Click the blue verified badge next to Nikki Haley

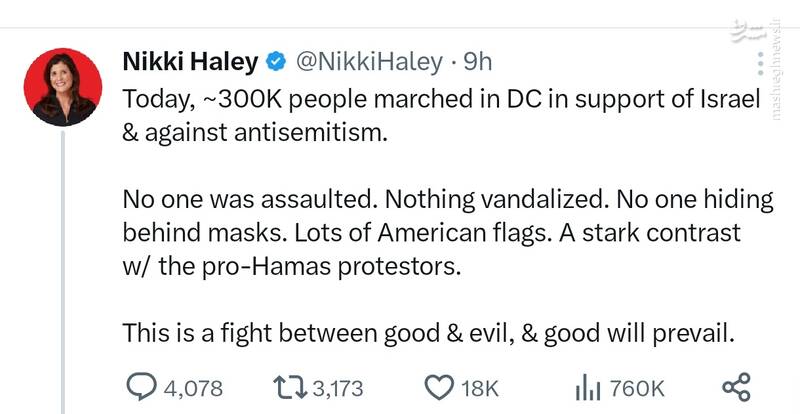click(274, 63)
